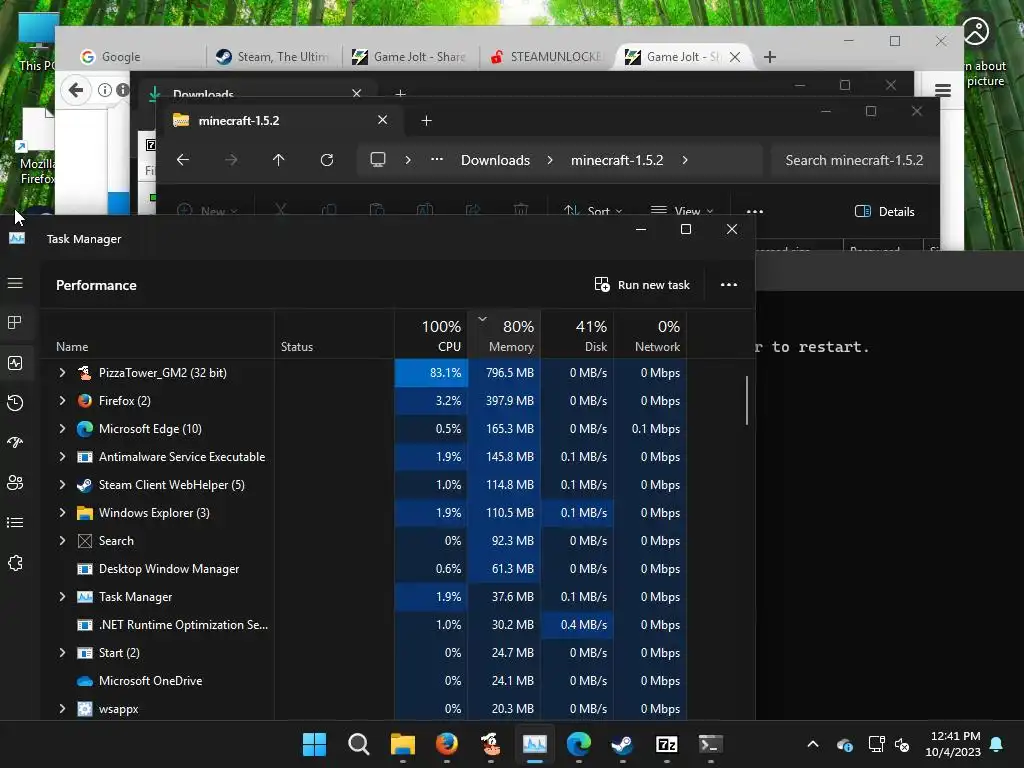Sort processes by Network column
The width and height of the screenshot is (1024, 768).
click(650, 335)
